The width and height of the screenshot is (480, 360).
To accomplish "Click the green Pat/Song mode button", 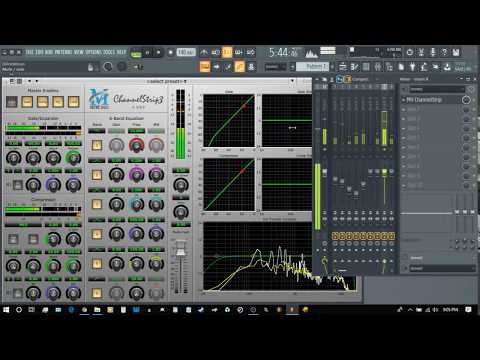I will pos(136,53).
